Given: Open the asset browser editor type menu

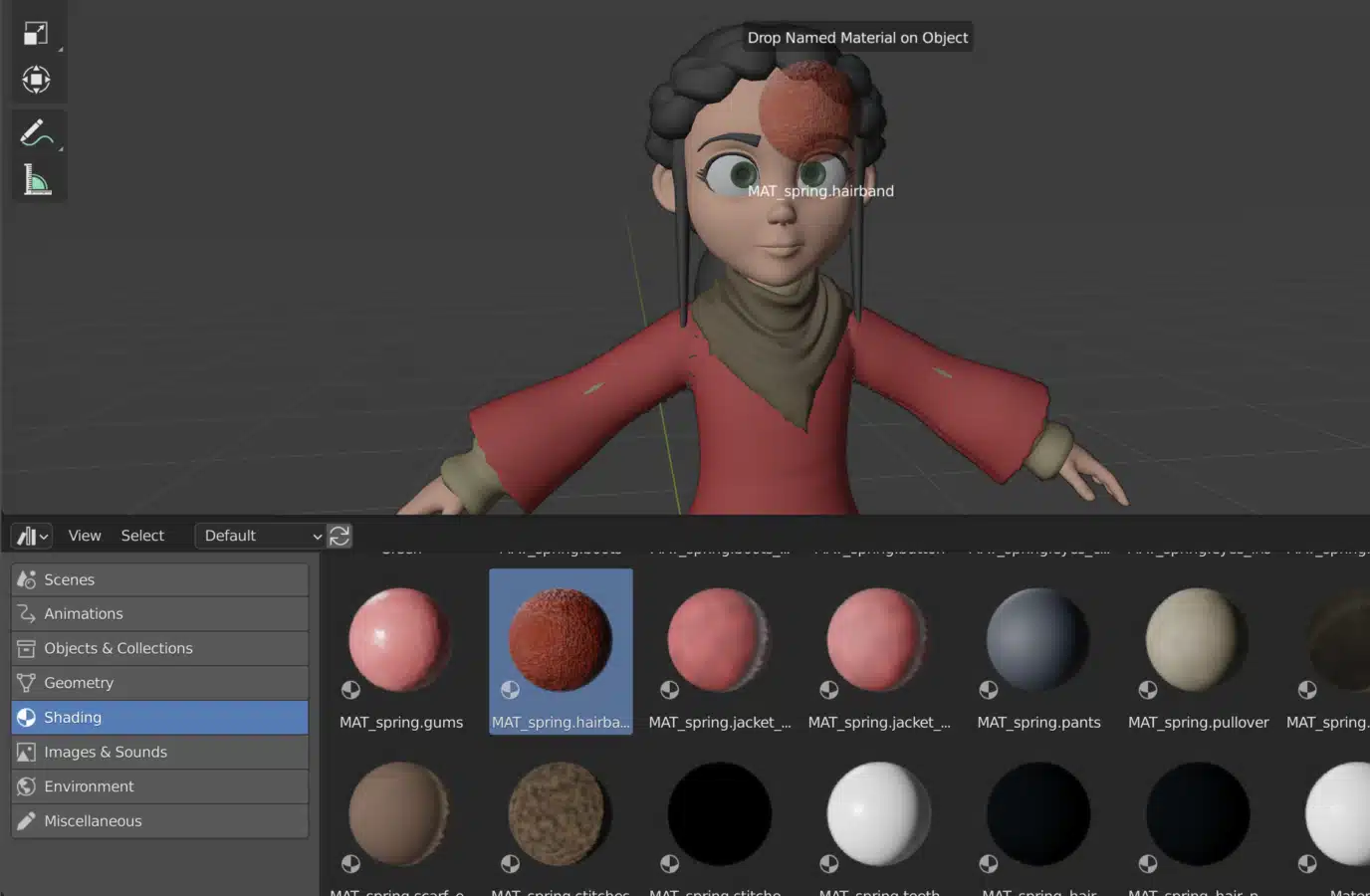Looking at the screenshot, I should [32, 536].
